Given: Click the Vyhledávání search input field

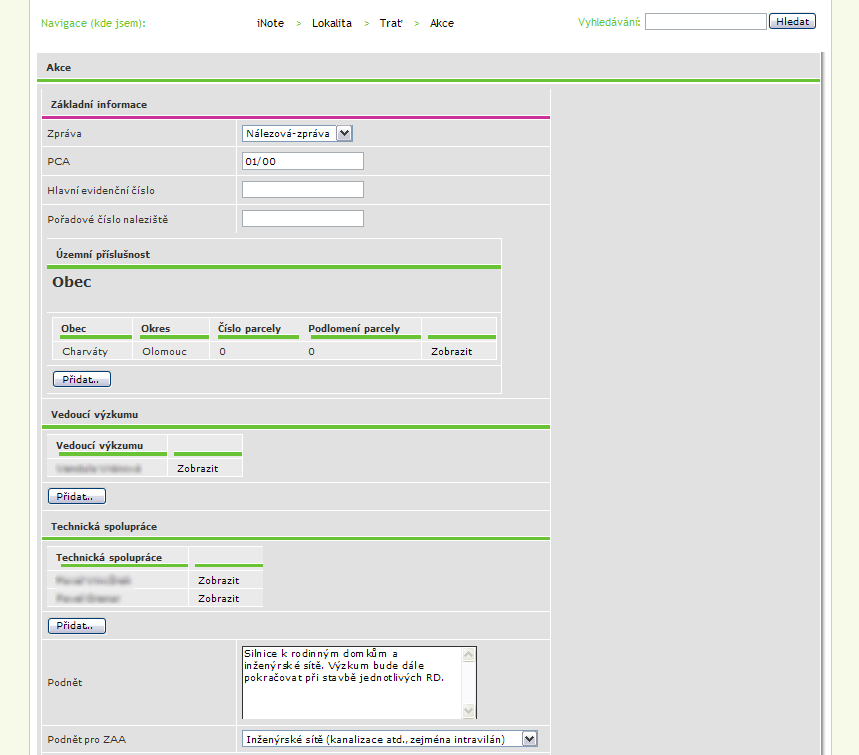Looking at the screenshot, I should point(706,21).
